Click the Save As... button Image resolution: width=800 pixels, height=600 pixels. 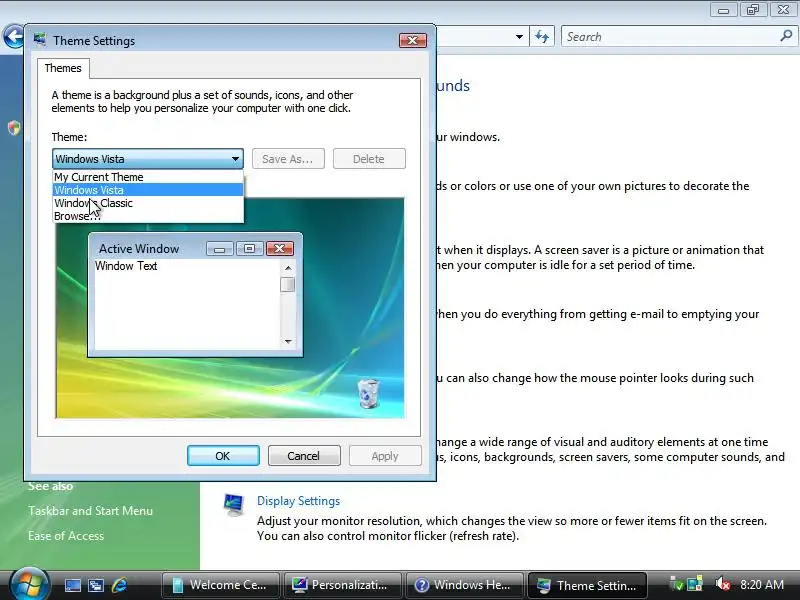tap(288, 159)
